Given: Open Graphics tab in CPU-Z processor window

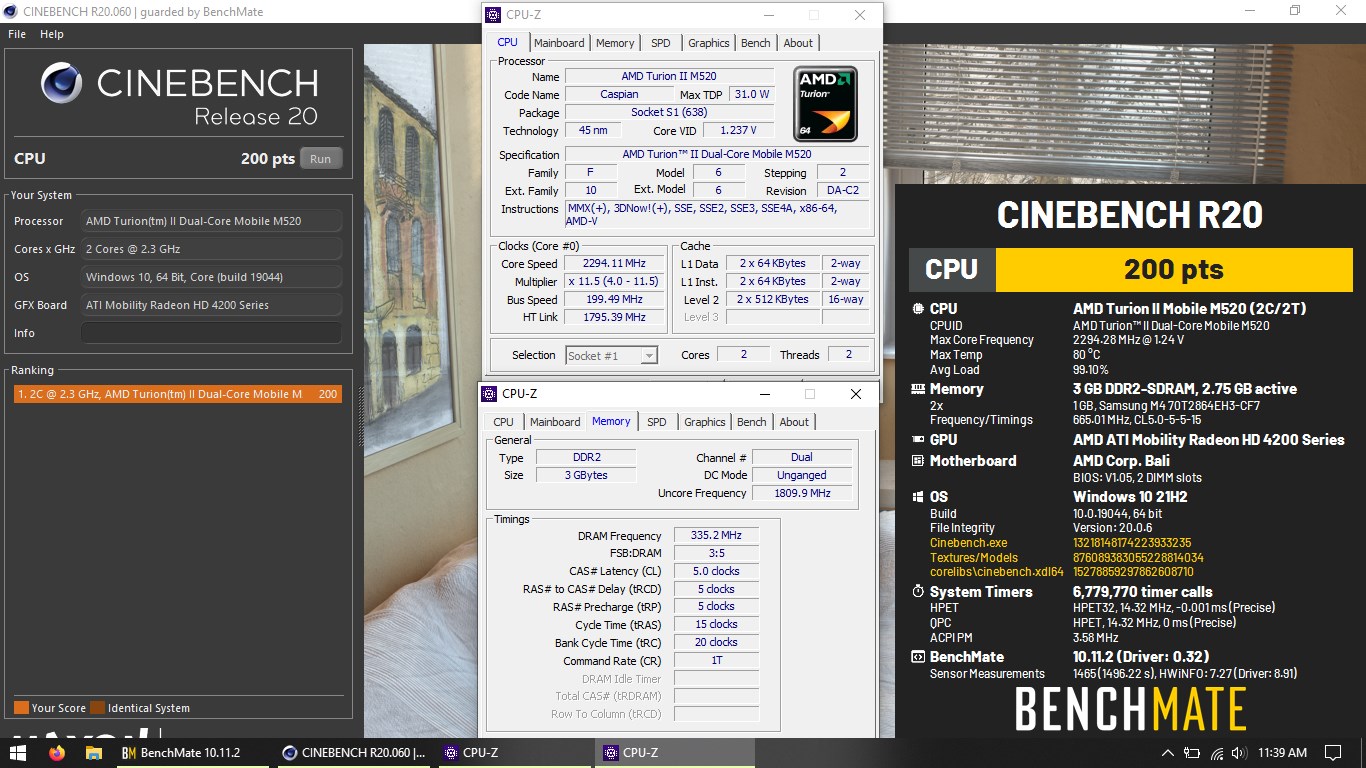Looking at the screenshot, I should pyautogui.click(x=708, y=43).
